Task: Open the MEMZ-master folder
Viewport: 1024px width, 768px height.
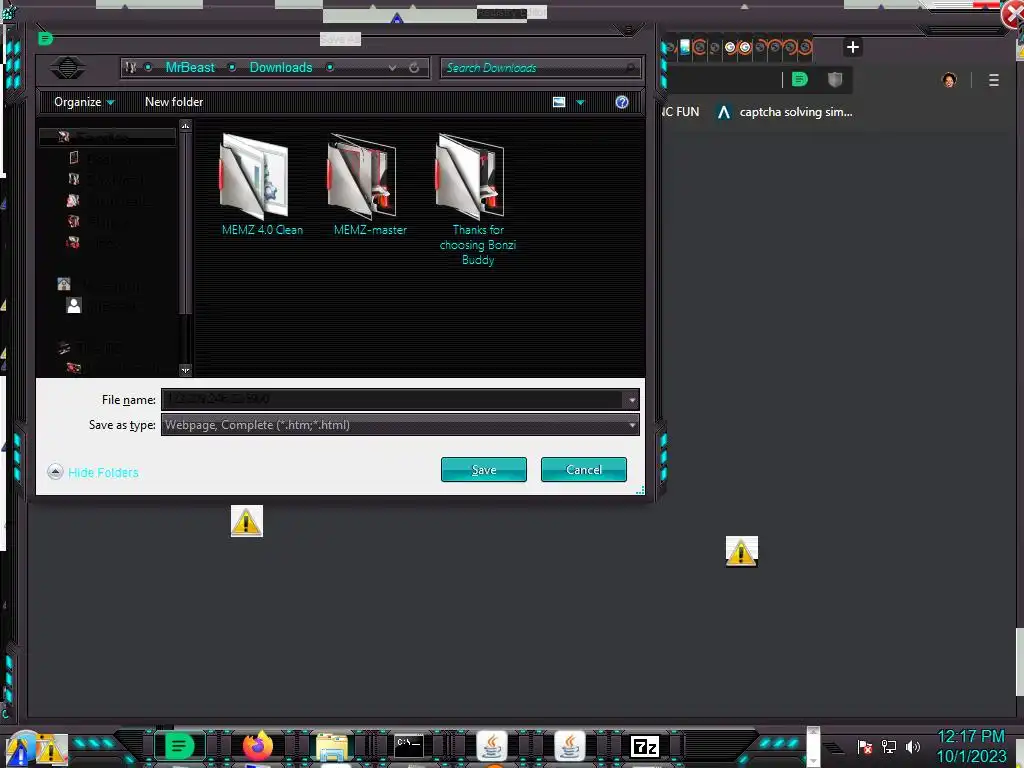Action: [369, 185]
